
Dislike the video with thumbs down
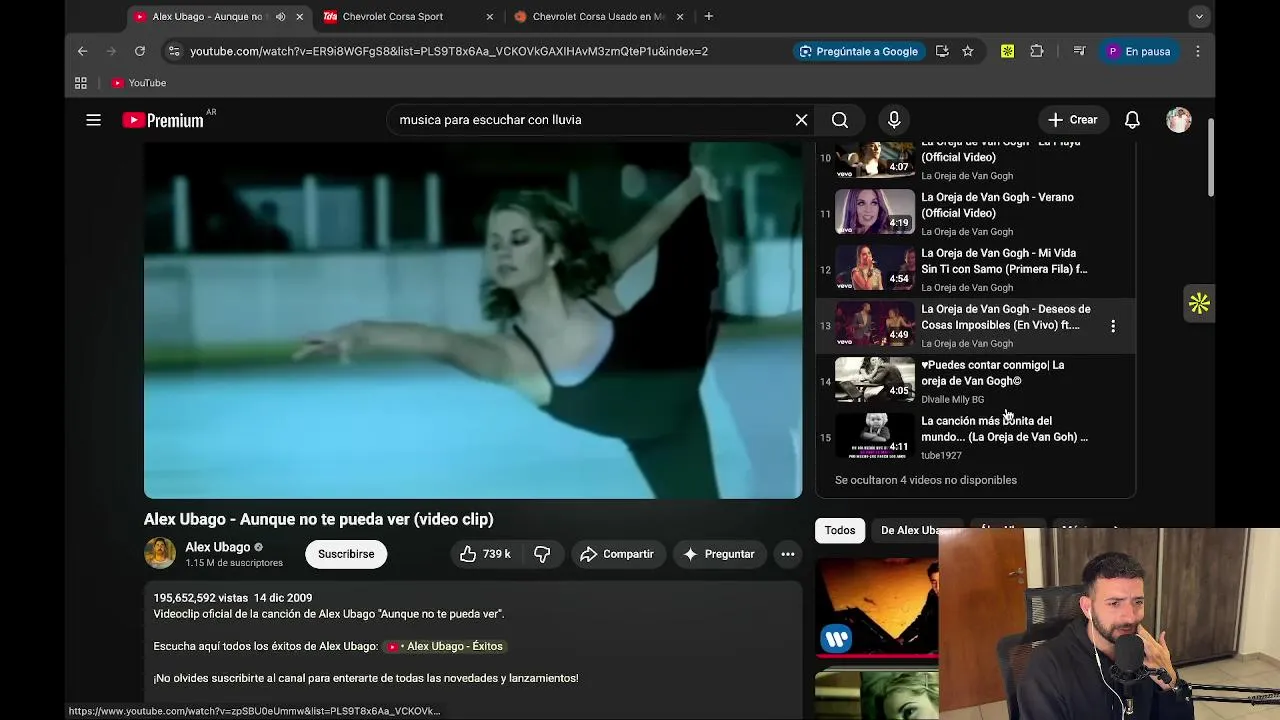click(x=542, y=554)
